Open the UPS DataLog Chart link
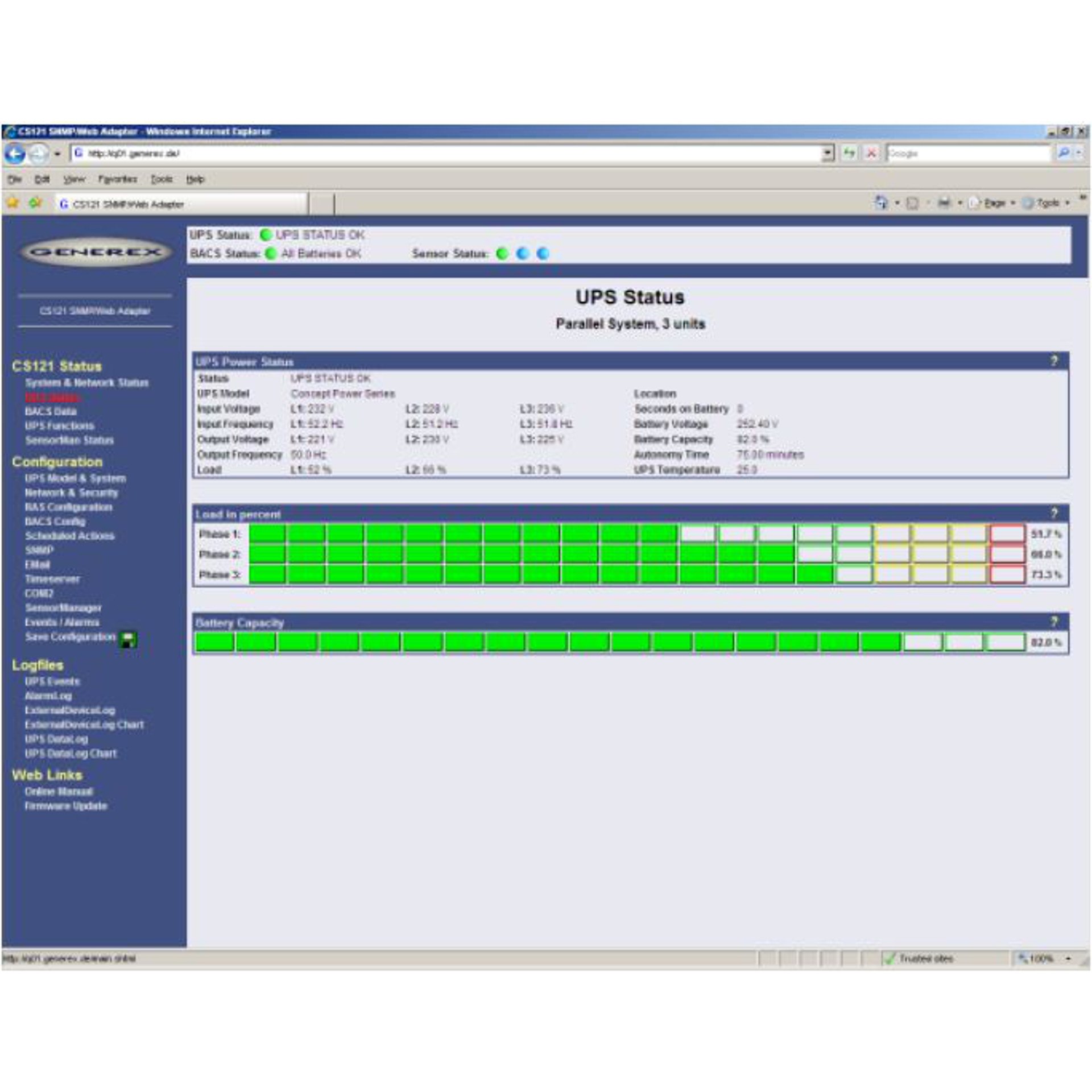 coord(71,753)
